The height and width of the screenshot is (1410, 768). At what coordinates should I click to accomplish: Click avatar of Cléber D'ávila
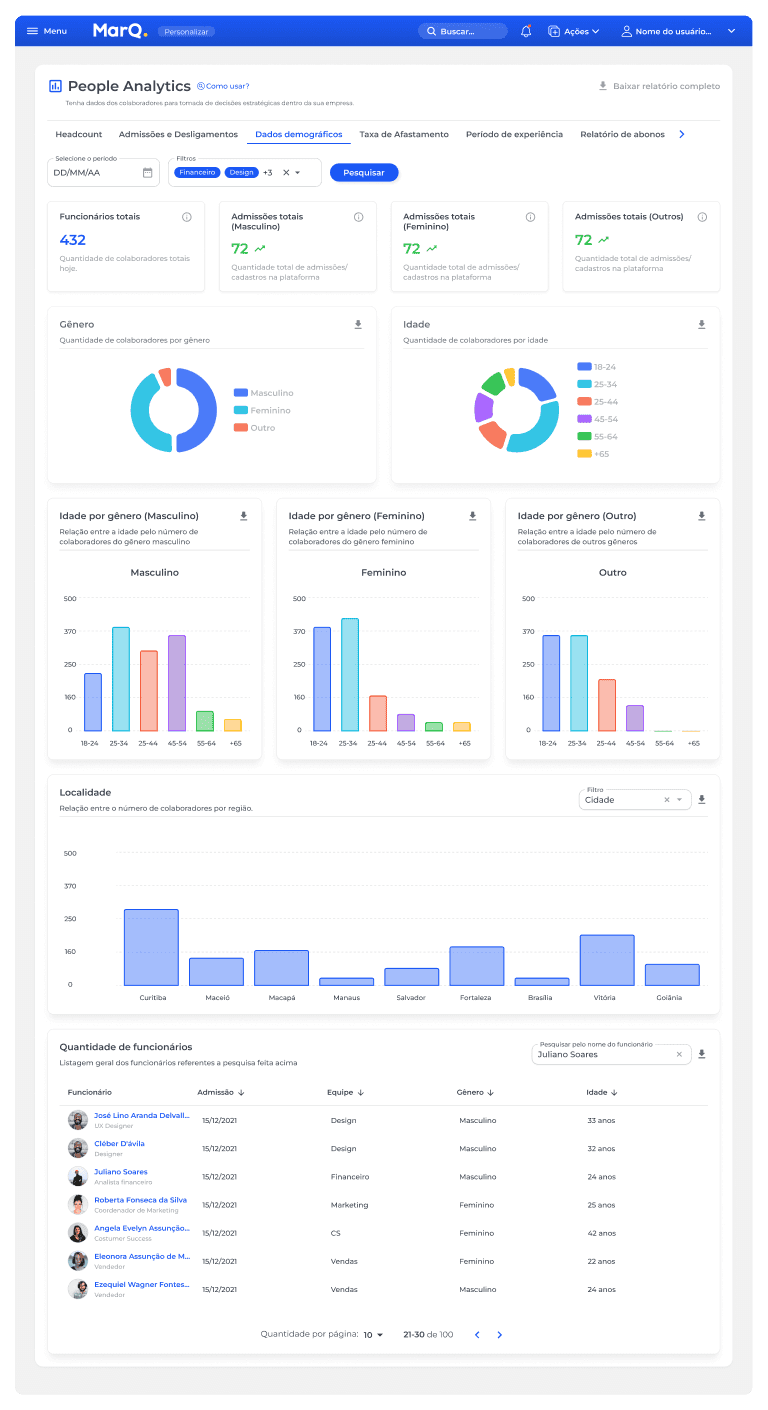click(x=77, y=1148)
